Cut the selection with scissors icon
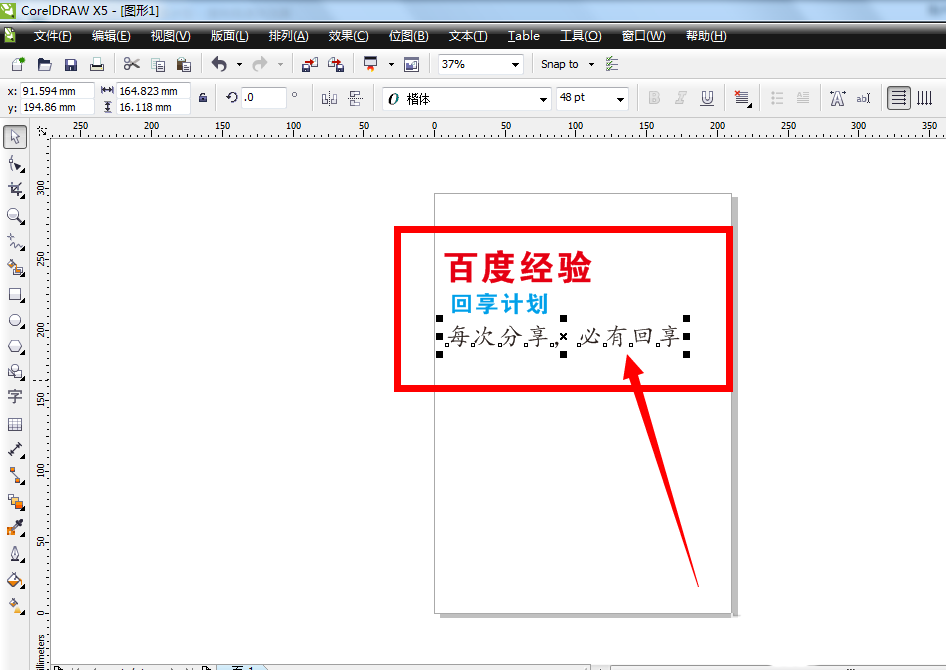 [x=132, y=64]
